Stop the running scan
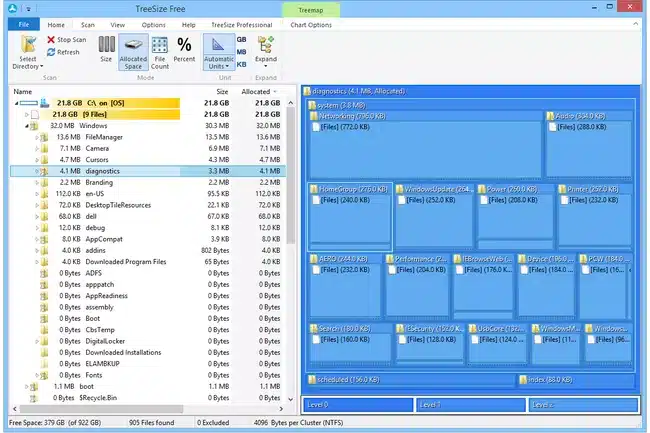The image size is (650, 433). [65, 40]
